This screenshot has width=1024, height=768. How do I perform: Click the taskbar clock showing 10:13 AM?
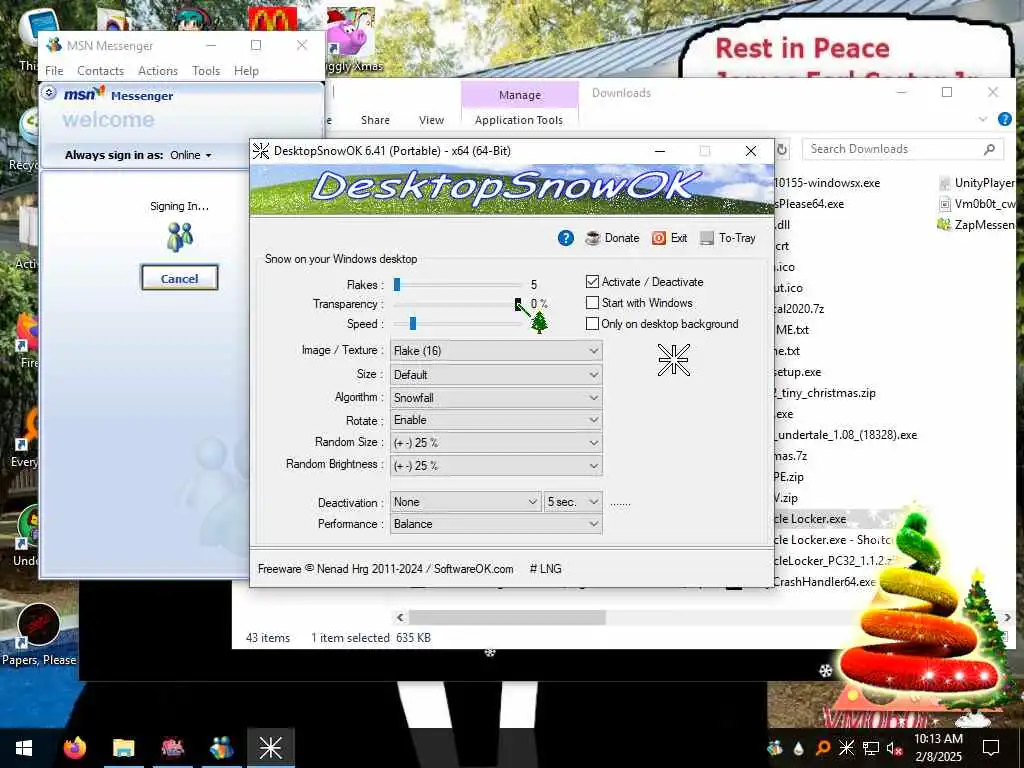point(938,747)
